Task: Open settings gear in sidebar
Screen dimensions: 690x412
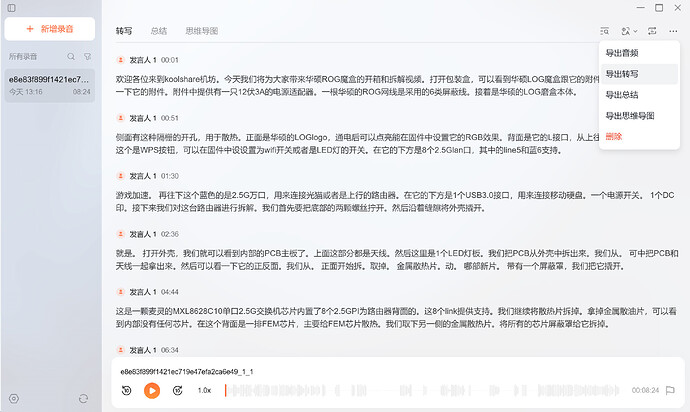Action: pos(14,398)
